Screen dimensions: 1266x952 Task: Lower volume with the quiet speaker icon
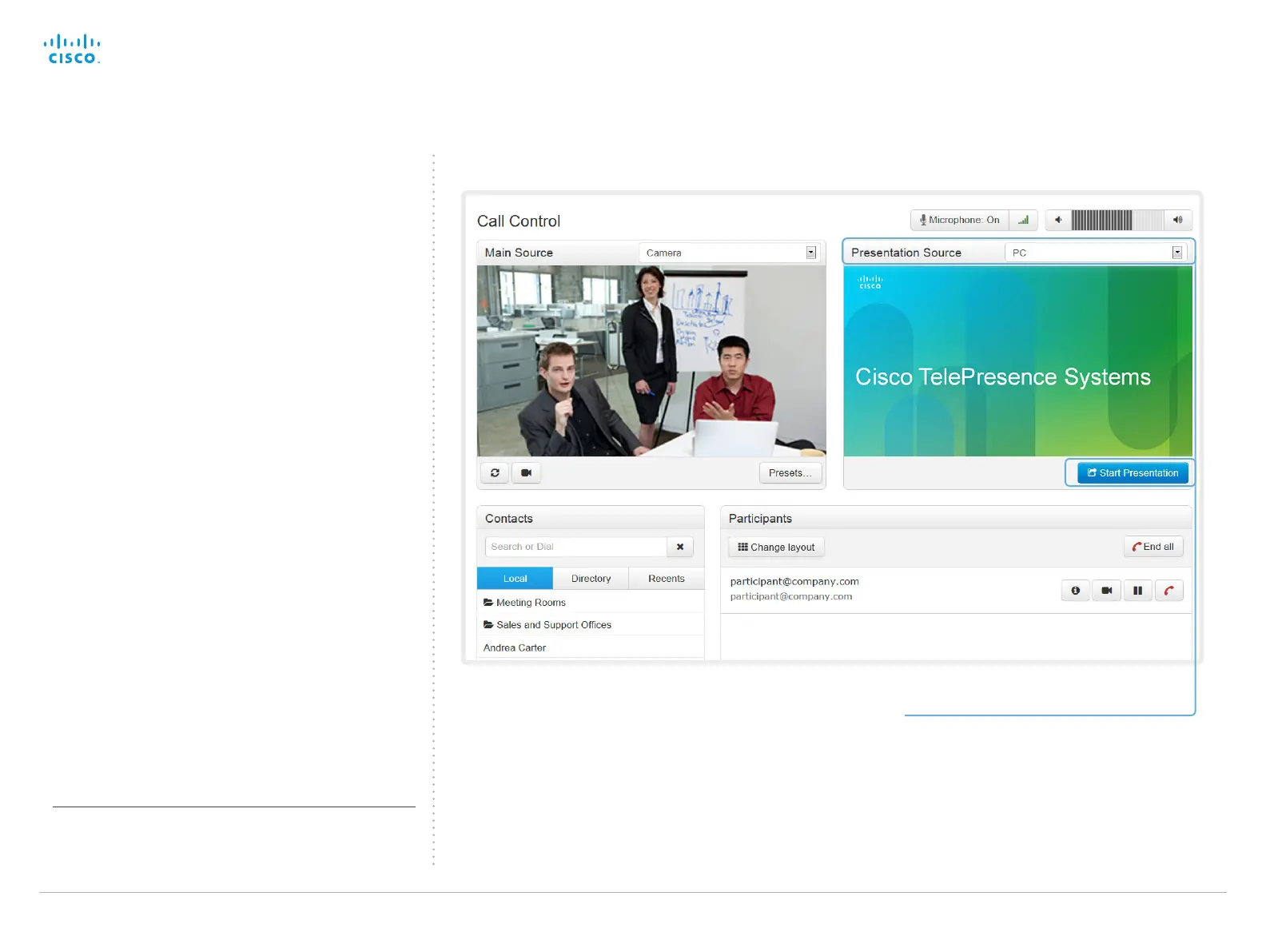click(1058, 220)
